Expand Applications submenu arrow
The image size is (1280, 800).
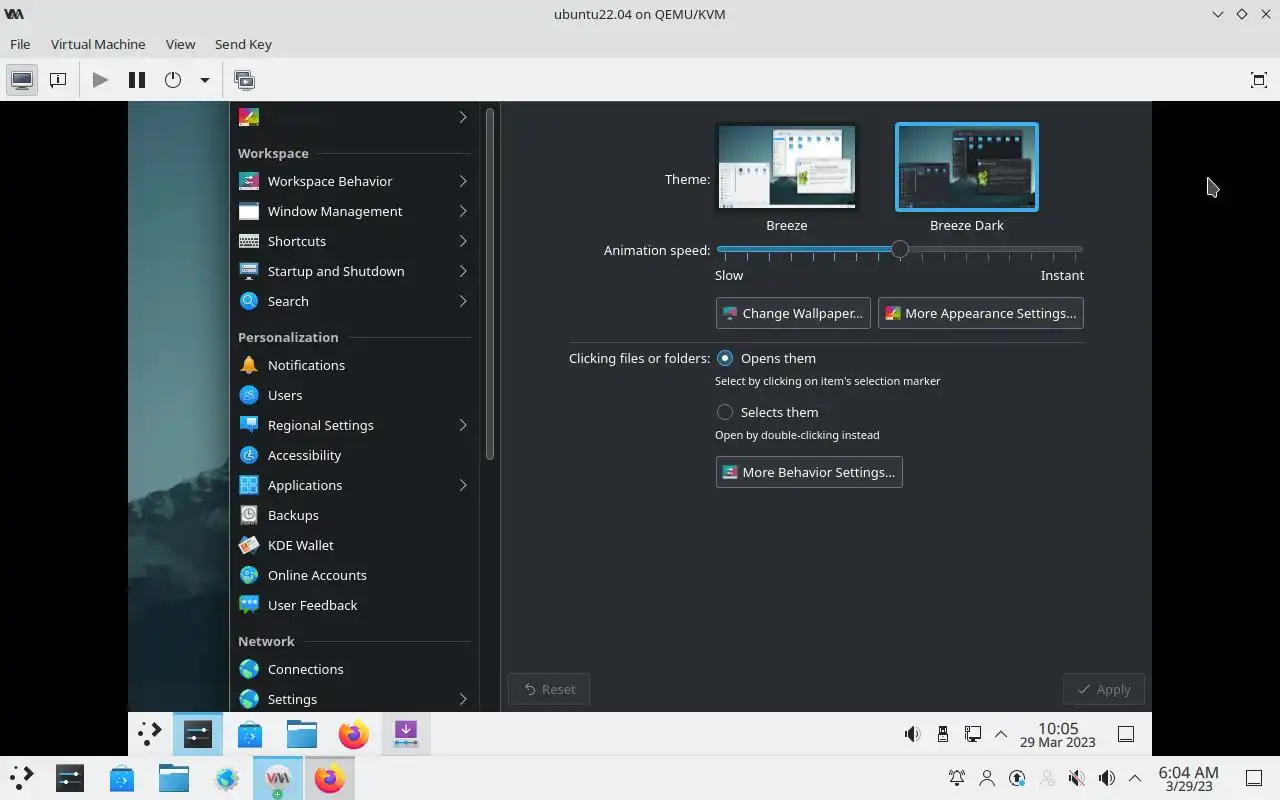pyautogui.click(x=463, y=485)
